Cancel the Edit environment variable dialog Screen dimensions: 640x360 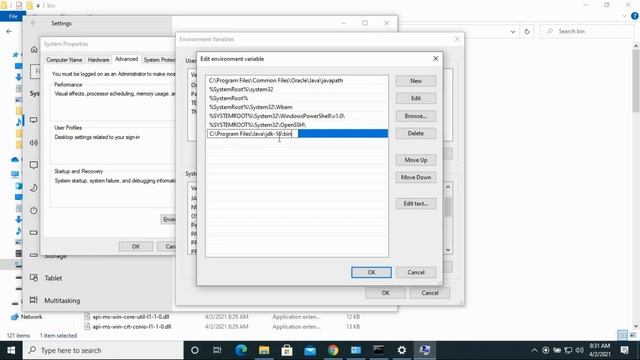[x=416, y=272]
